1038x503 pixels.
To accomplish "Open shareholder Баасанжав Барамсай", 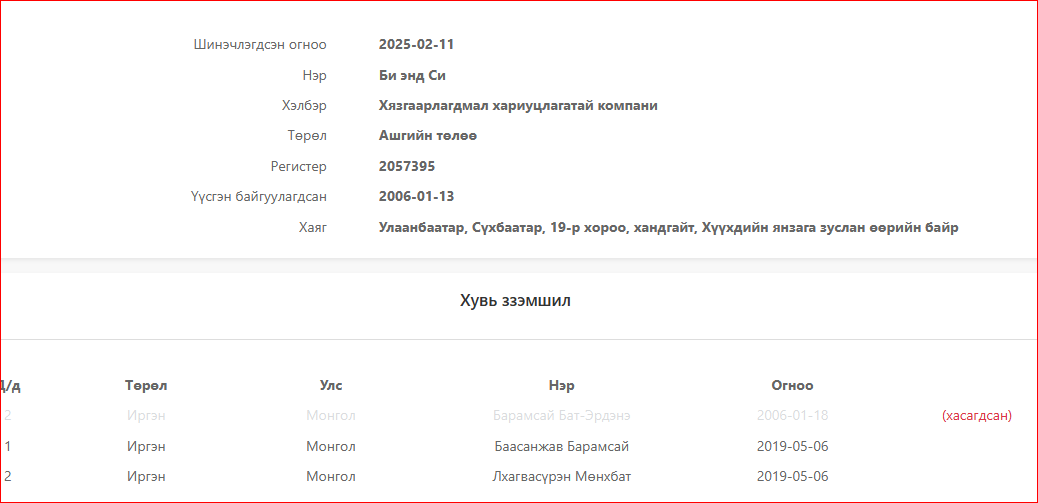I will pyautogui.click(x=561, y=446).
